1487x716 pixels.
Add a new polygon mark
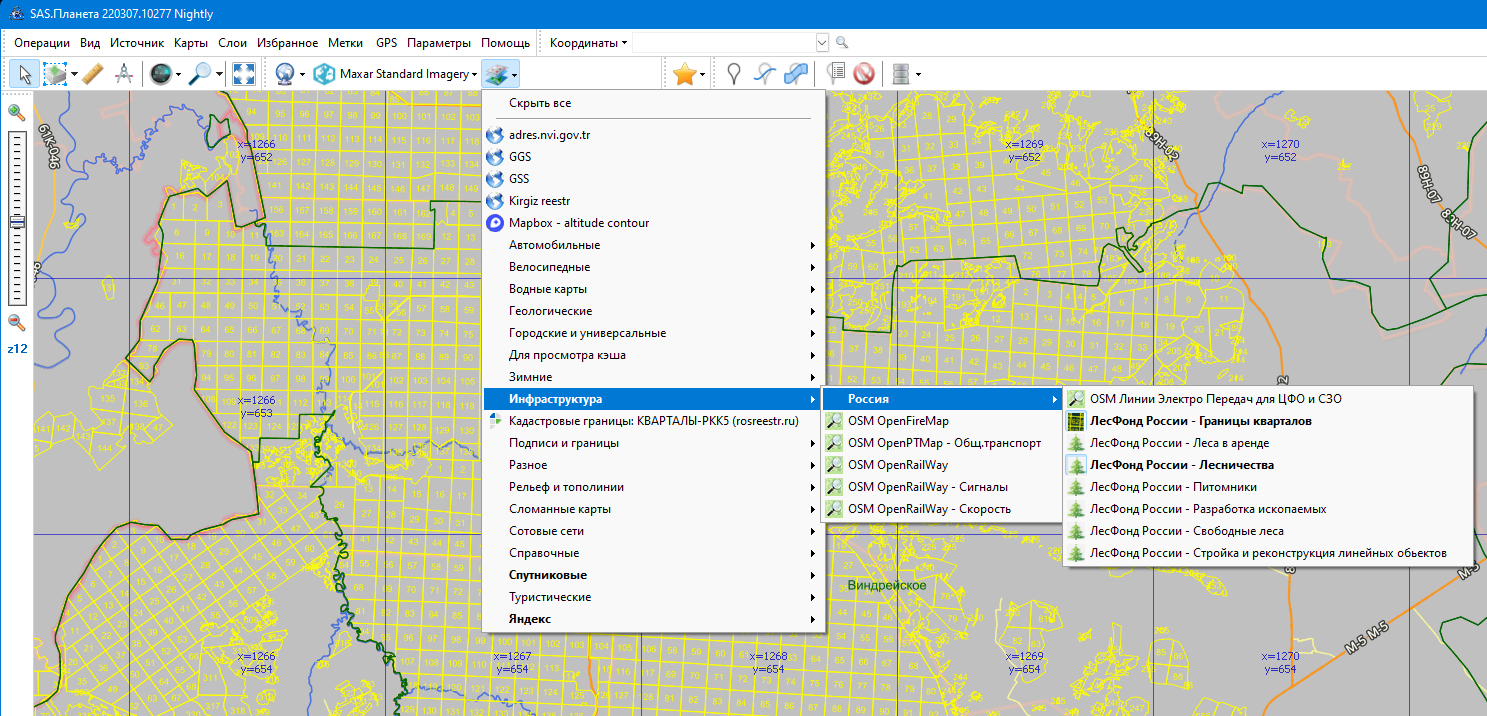pyautogui.click(x=796, y=73)
